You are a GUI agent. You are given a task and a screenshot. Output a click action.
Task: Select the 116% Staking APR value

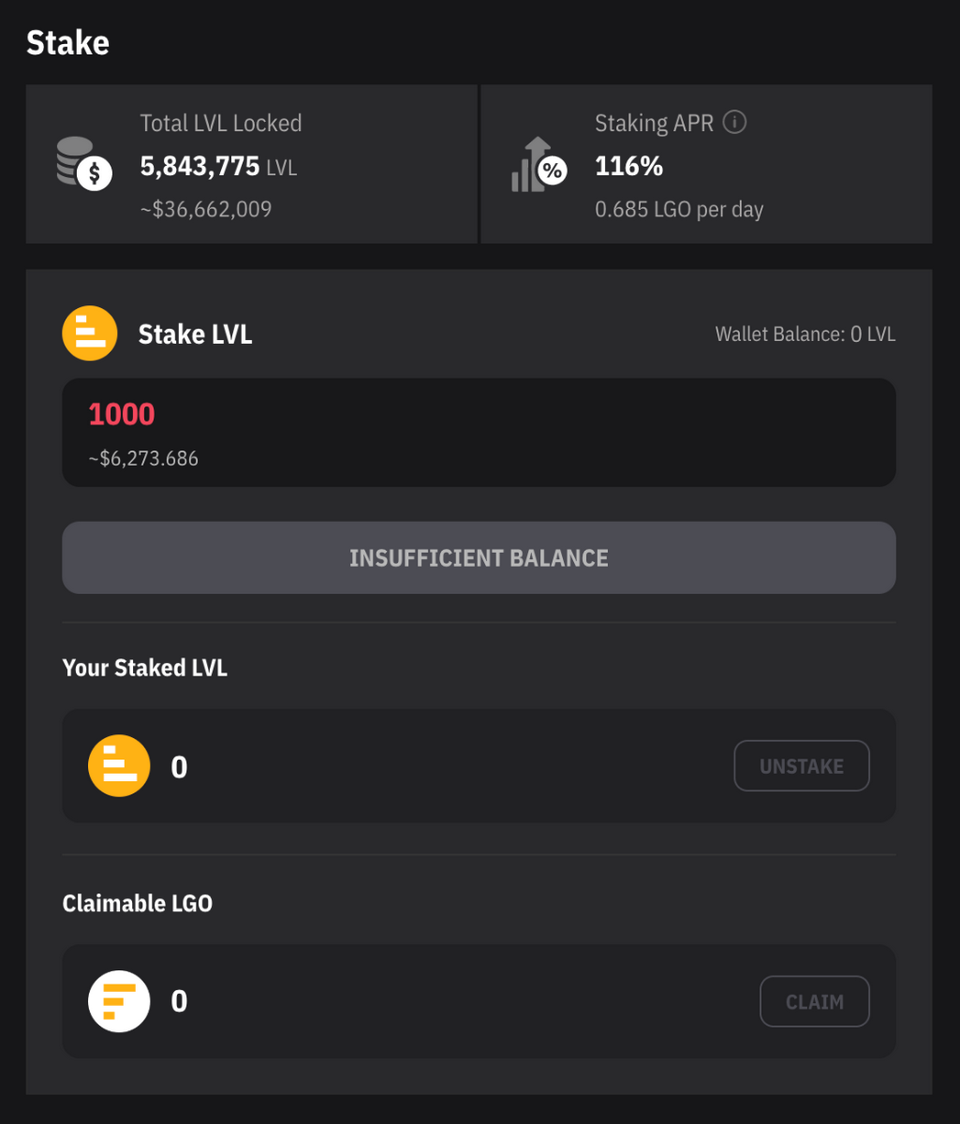[x=628, y=166]
